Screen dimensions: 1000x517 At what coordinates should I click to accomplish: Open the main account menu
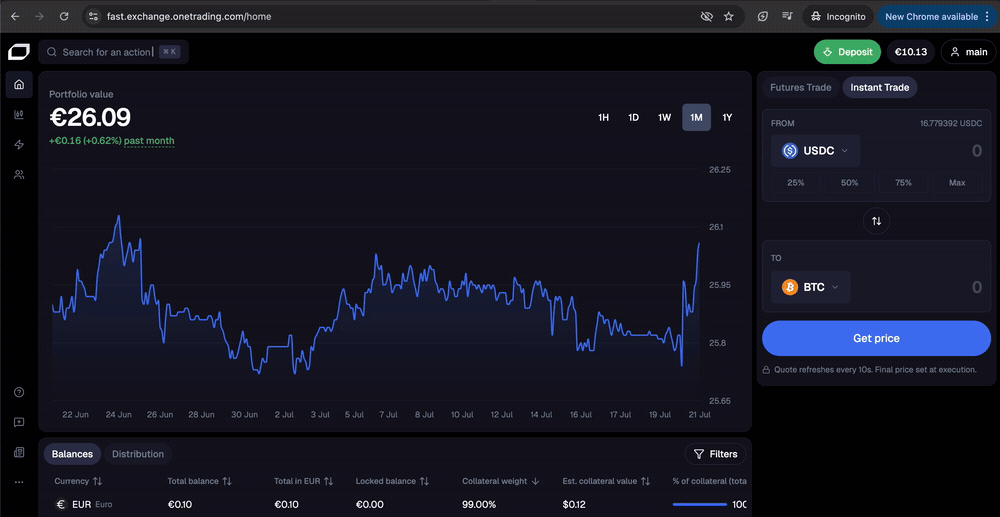[x=968, y=52]
